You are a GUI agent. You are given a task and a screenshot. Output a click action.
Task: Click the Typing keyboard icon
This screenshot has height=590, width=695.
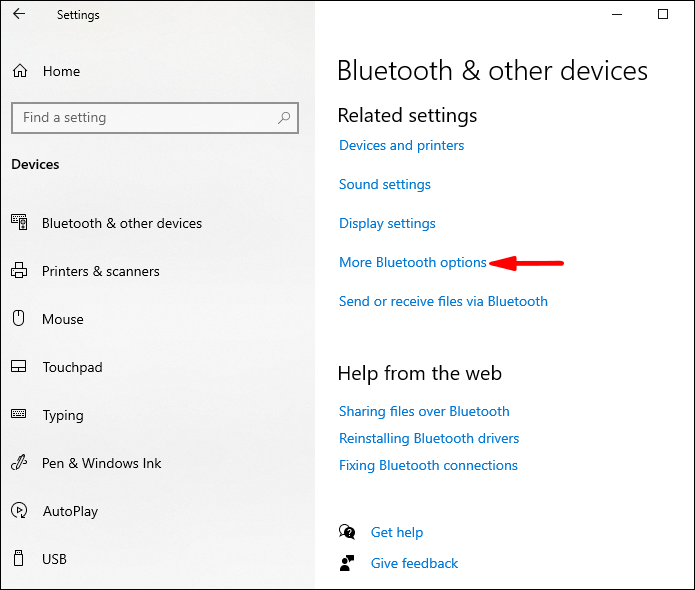(19, 415)
